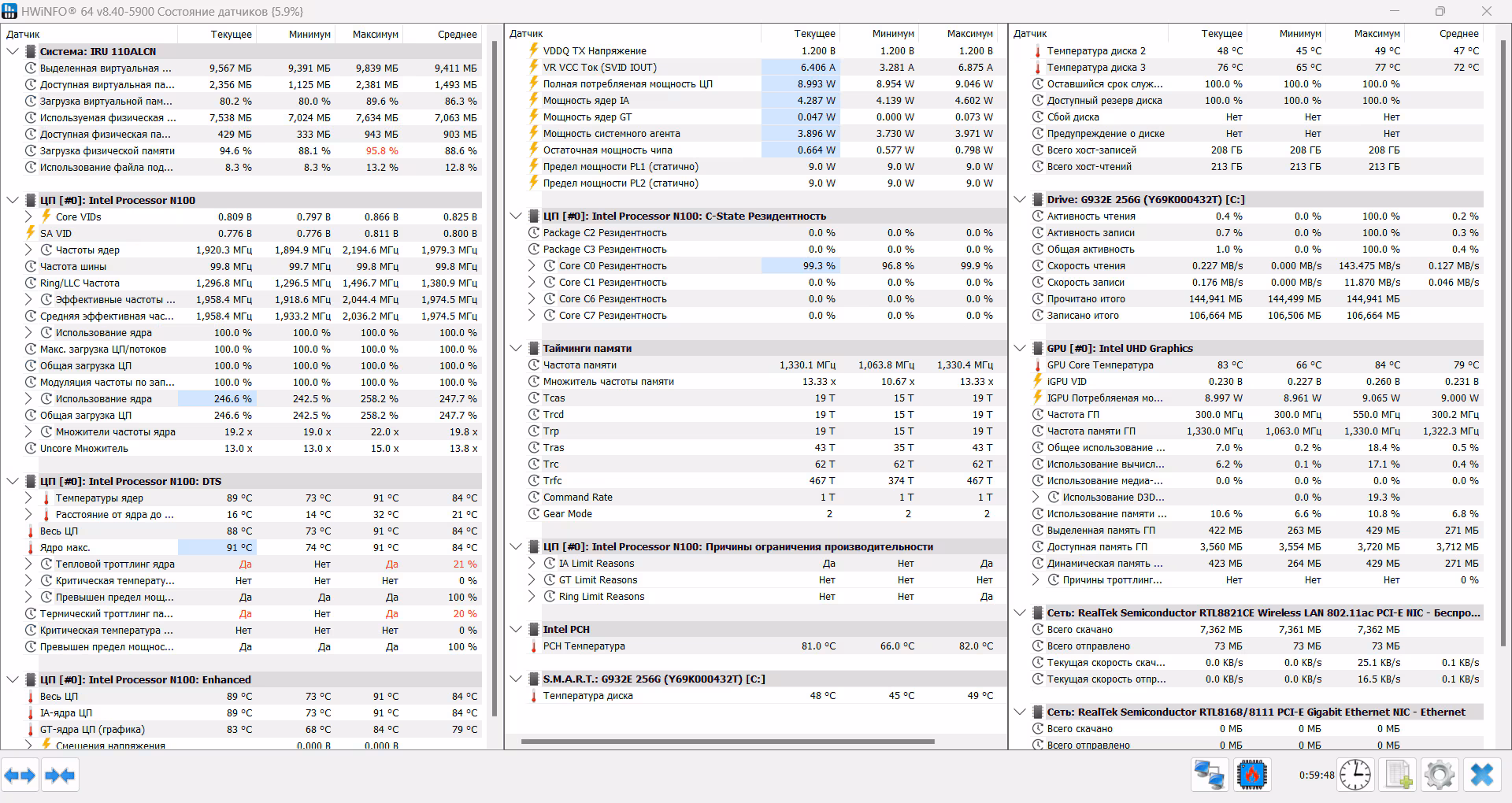Reset the timer using the clock icon

1355,775
